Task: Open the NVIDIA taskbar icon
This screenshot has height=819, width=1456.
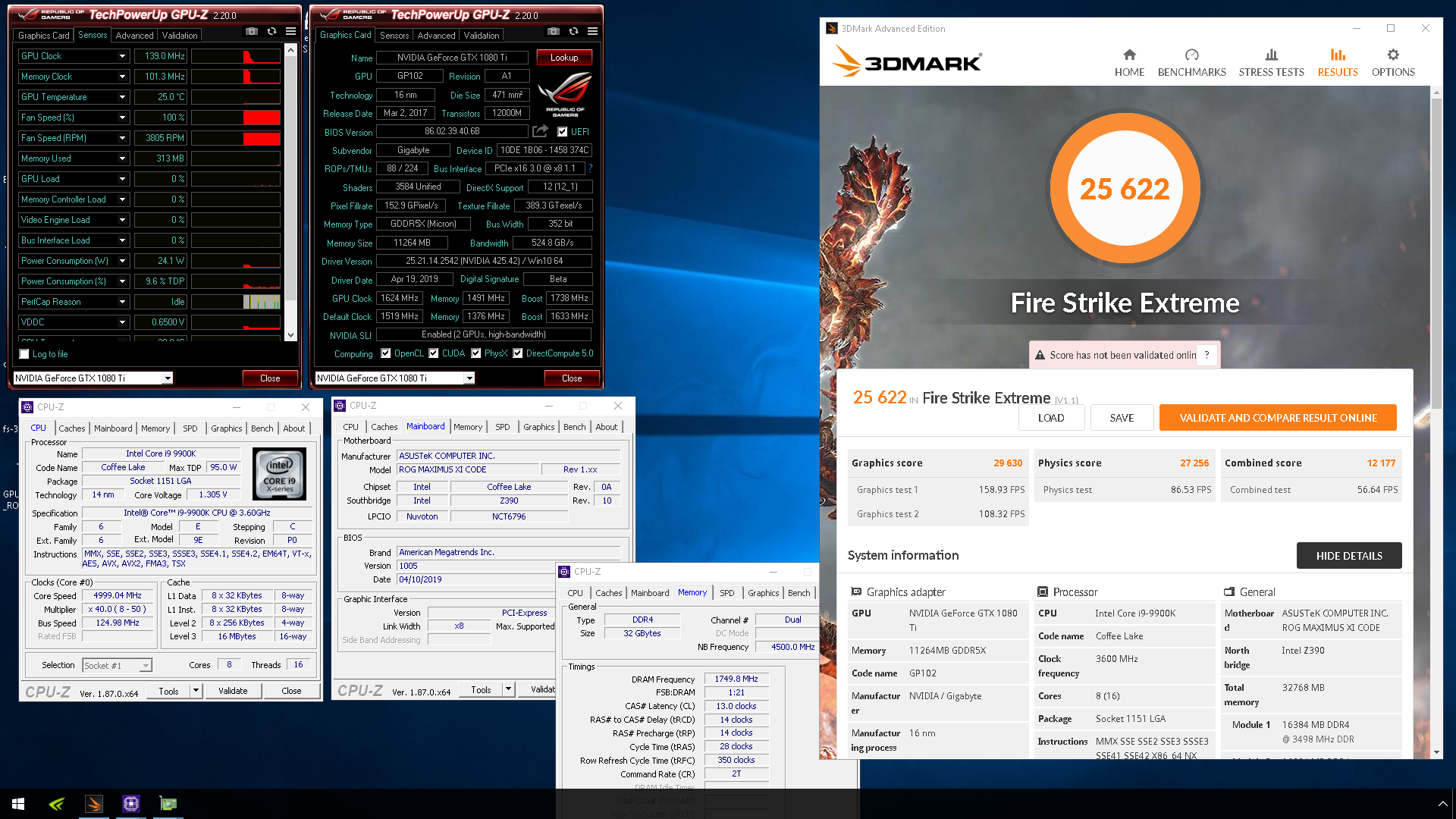Action: [x=56, y=804]
